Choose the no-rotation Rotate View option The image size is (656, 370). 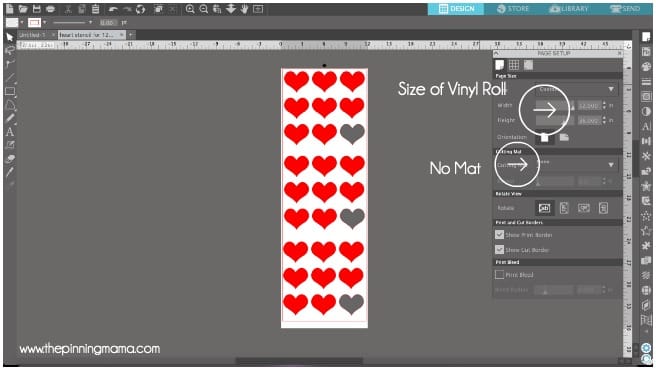[x=544, y=208]
